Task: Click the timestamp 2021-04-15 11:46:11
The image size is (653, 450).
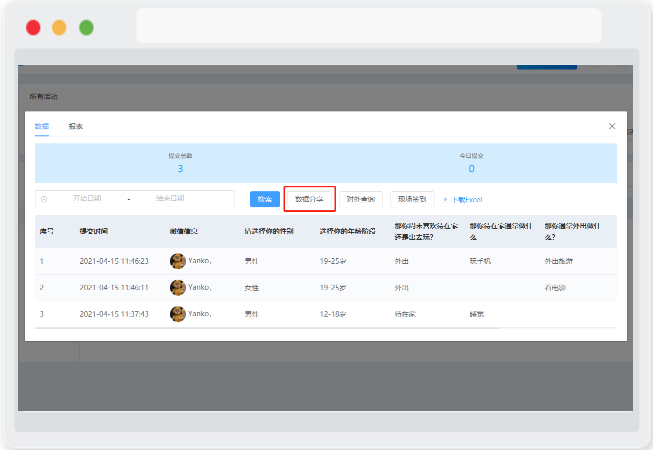Action: pos(114,288)
